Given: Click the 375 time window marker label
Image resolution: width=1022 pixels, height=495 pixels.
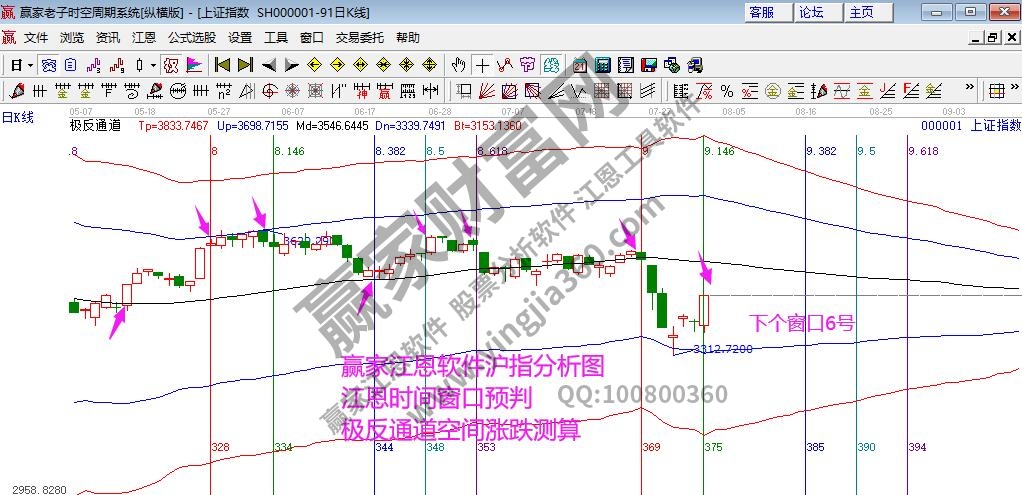Looking at the screenshot, I should tap(711, 447).
